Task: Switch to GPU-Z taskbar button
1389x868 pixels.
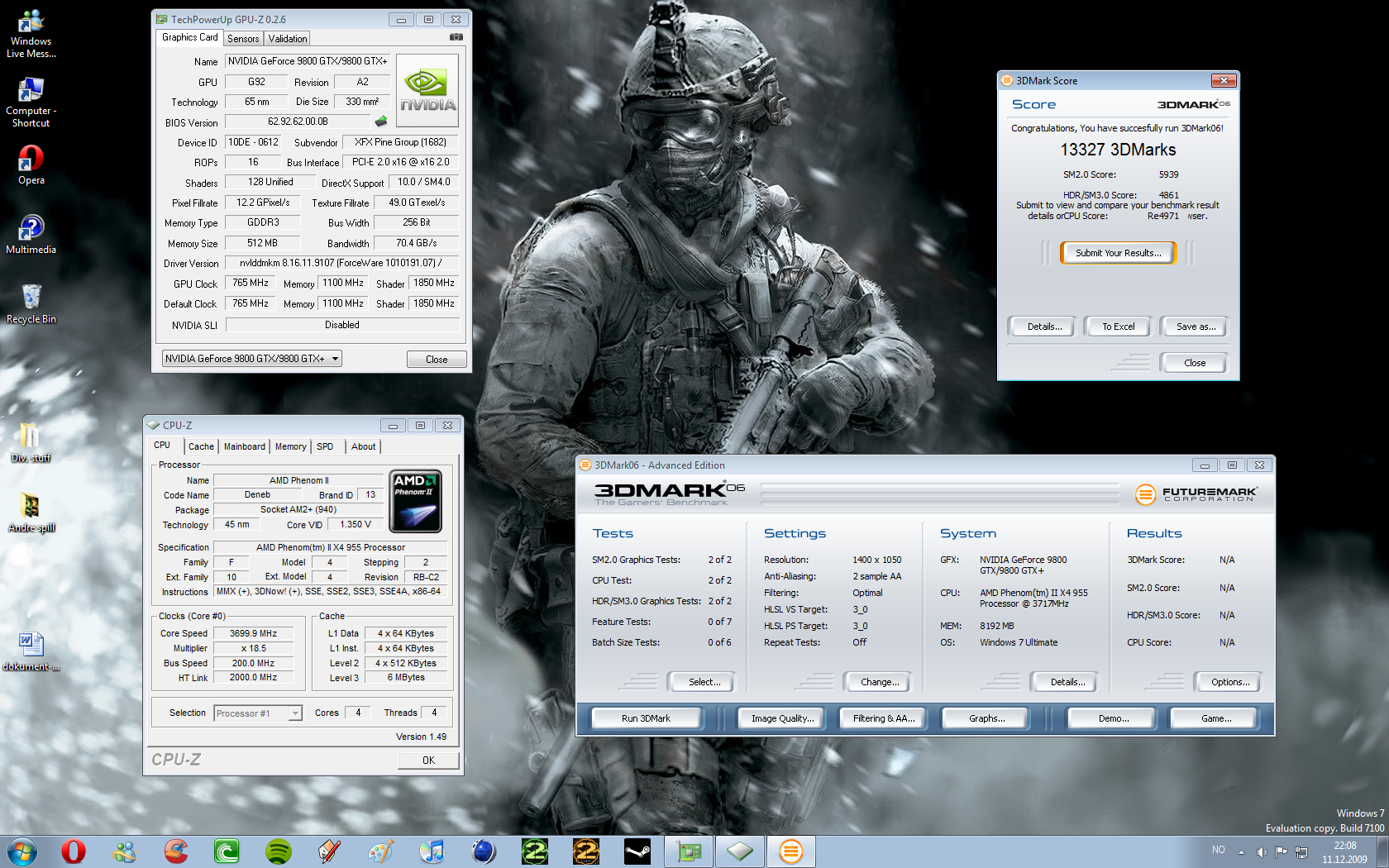Action: (689, 851)
